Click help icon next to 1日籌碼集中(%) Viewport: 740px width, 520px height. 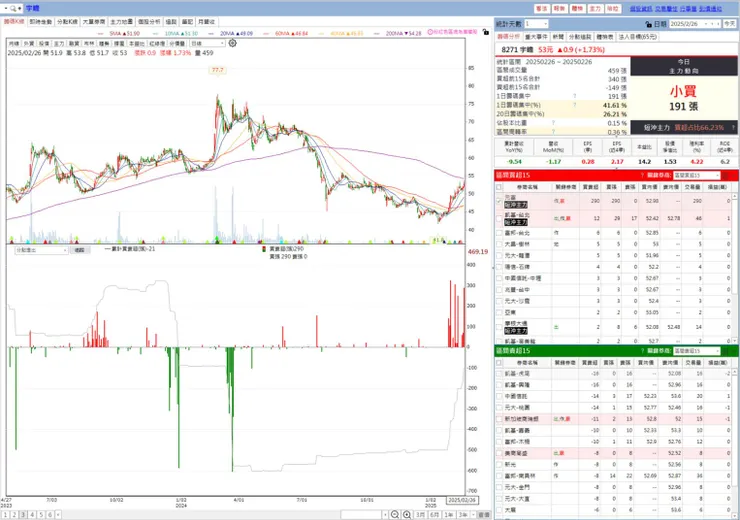[x=574, y=105]
